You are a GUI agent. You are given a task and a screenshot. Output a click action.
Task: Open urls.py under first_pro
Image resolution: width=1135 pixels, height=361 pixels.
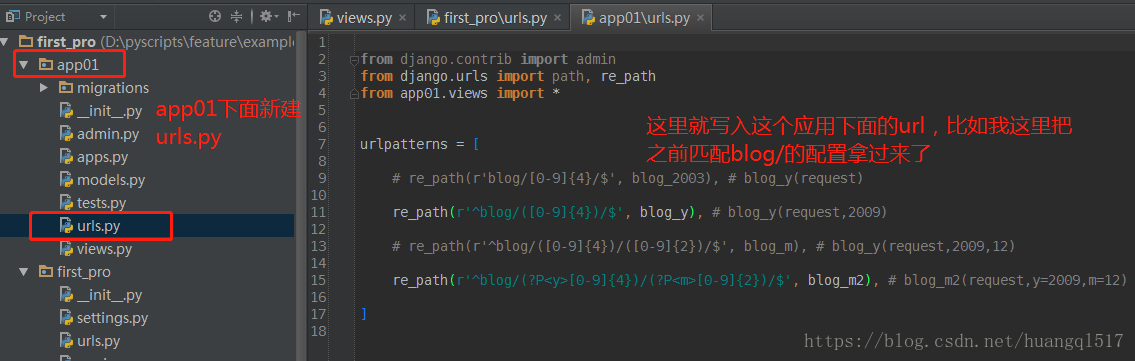[98, 341]
